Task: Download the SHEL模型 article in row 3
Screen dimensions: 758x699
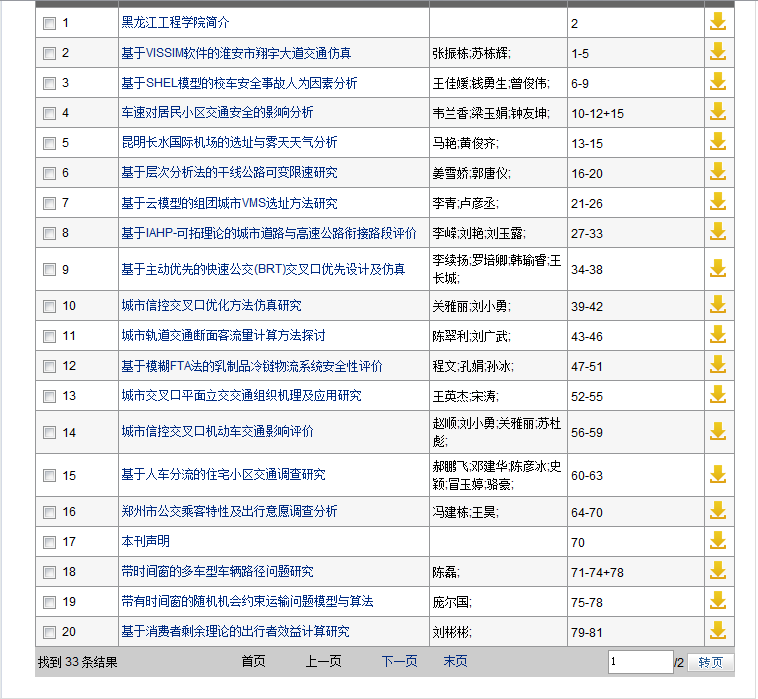Action: tap(718, 82)
